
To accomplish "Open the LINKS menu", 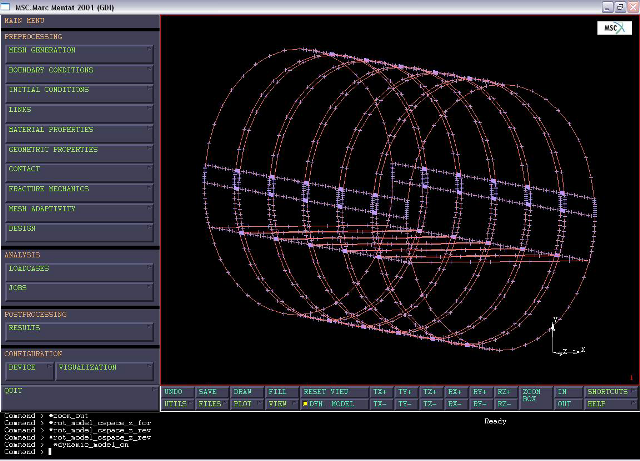I will (x=80, y=114).
